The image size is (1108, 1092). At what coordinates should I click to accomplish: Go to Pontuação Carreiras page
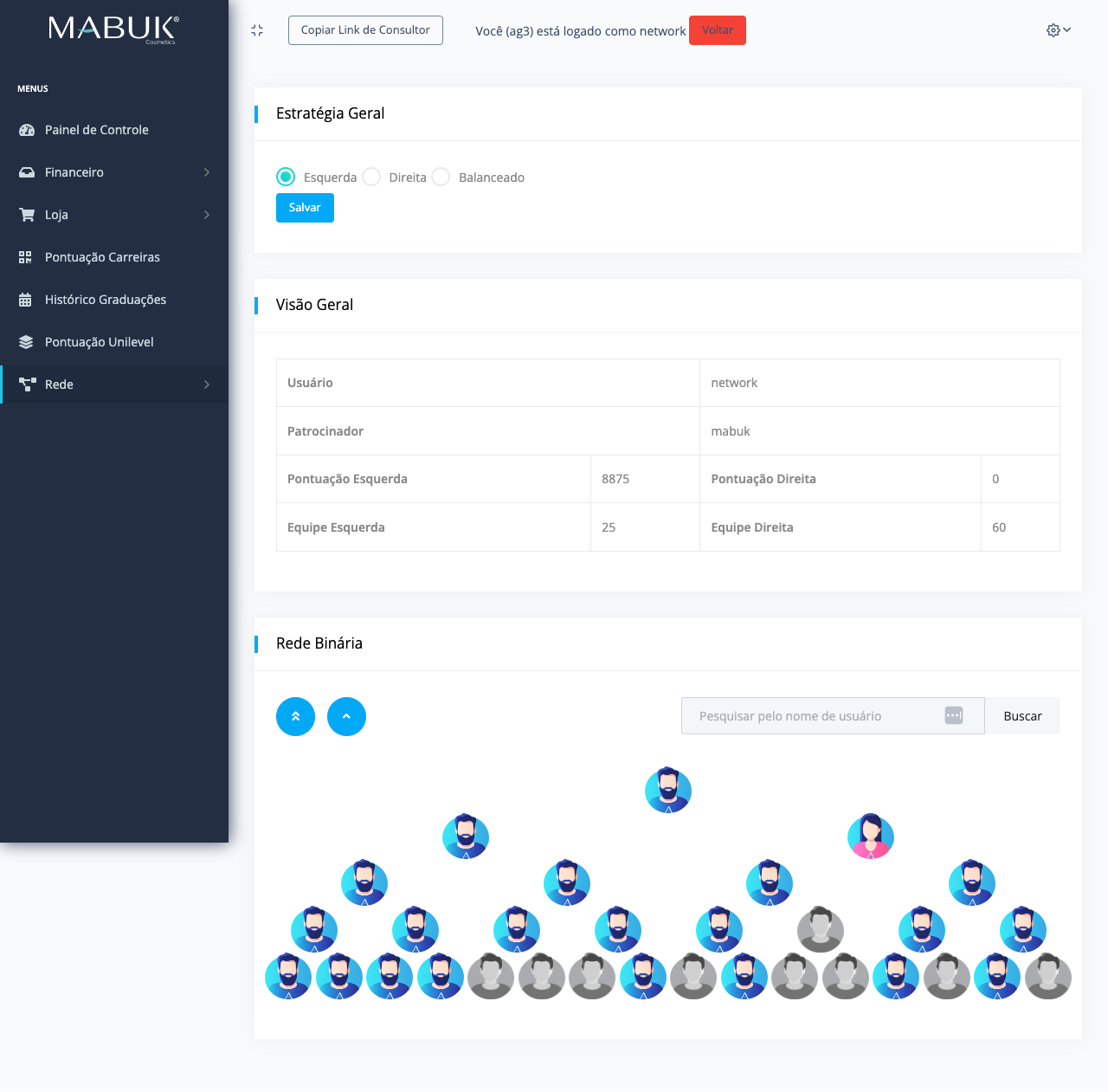point(102,257)
